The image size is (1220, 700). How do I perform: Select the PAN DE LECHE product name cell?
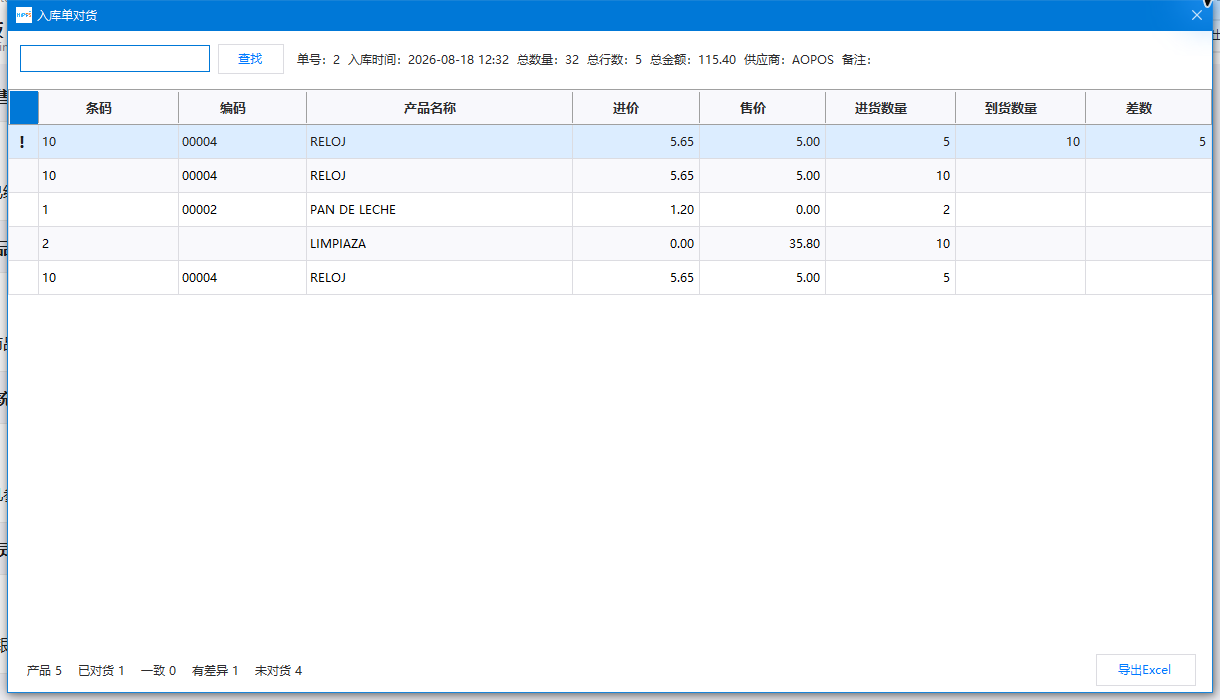tap(439, 210)
